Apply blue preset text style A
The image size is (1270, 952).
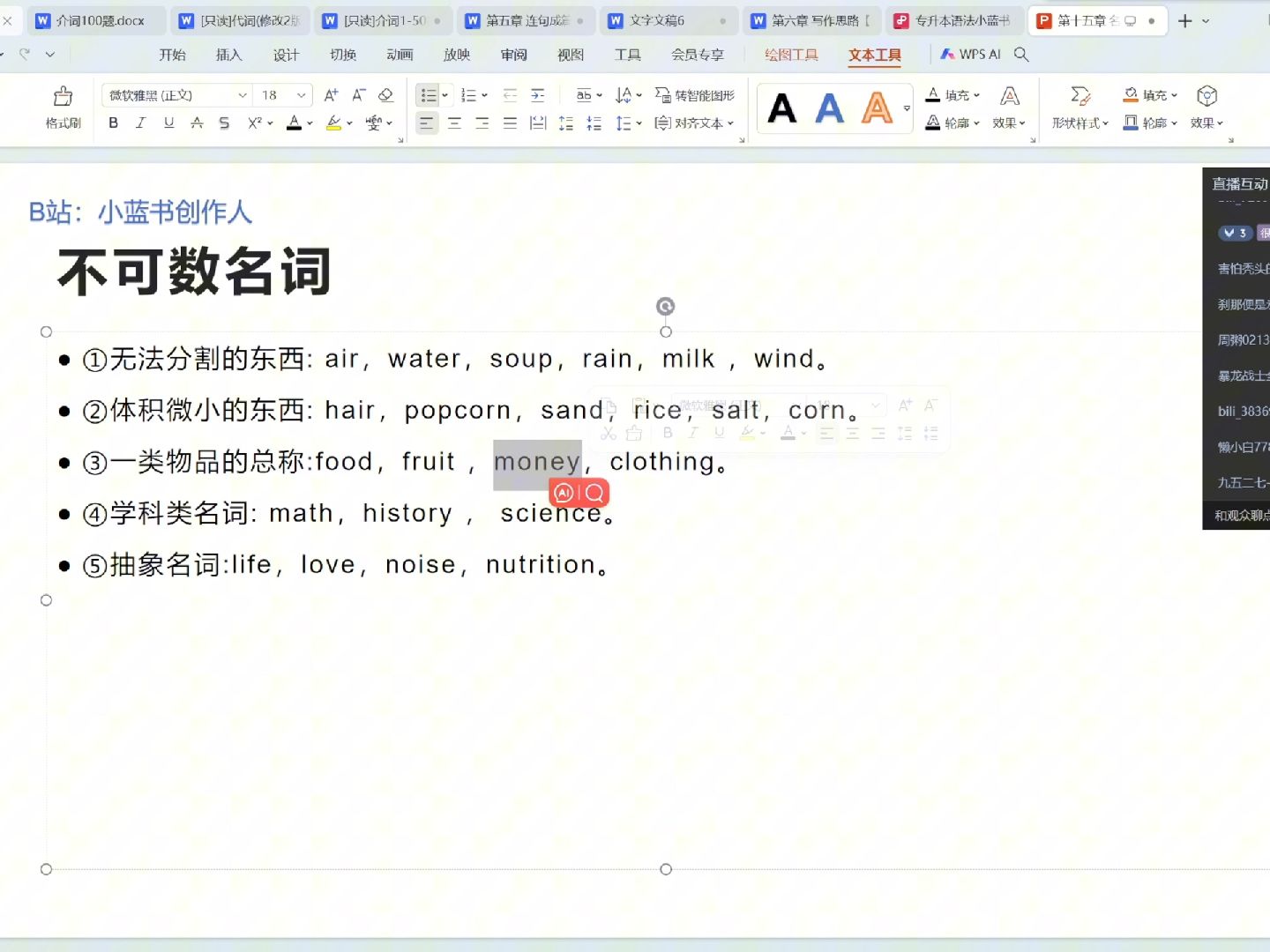coord(829,109)
